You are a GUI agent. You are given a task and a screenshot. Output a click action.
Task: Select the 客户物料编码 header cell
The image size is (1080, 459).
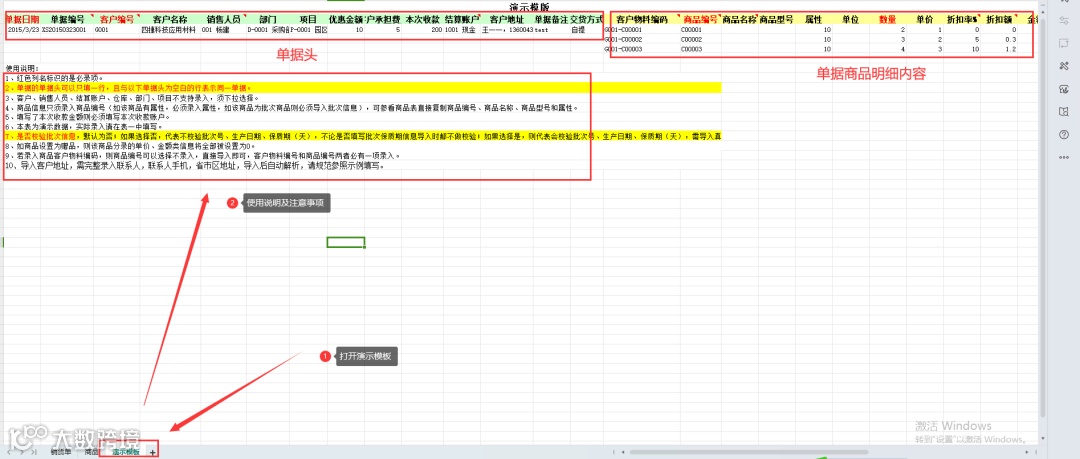[x=642, y=19]
